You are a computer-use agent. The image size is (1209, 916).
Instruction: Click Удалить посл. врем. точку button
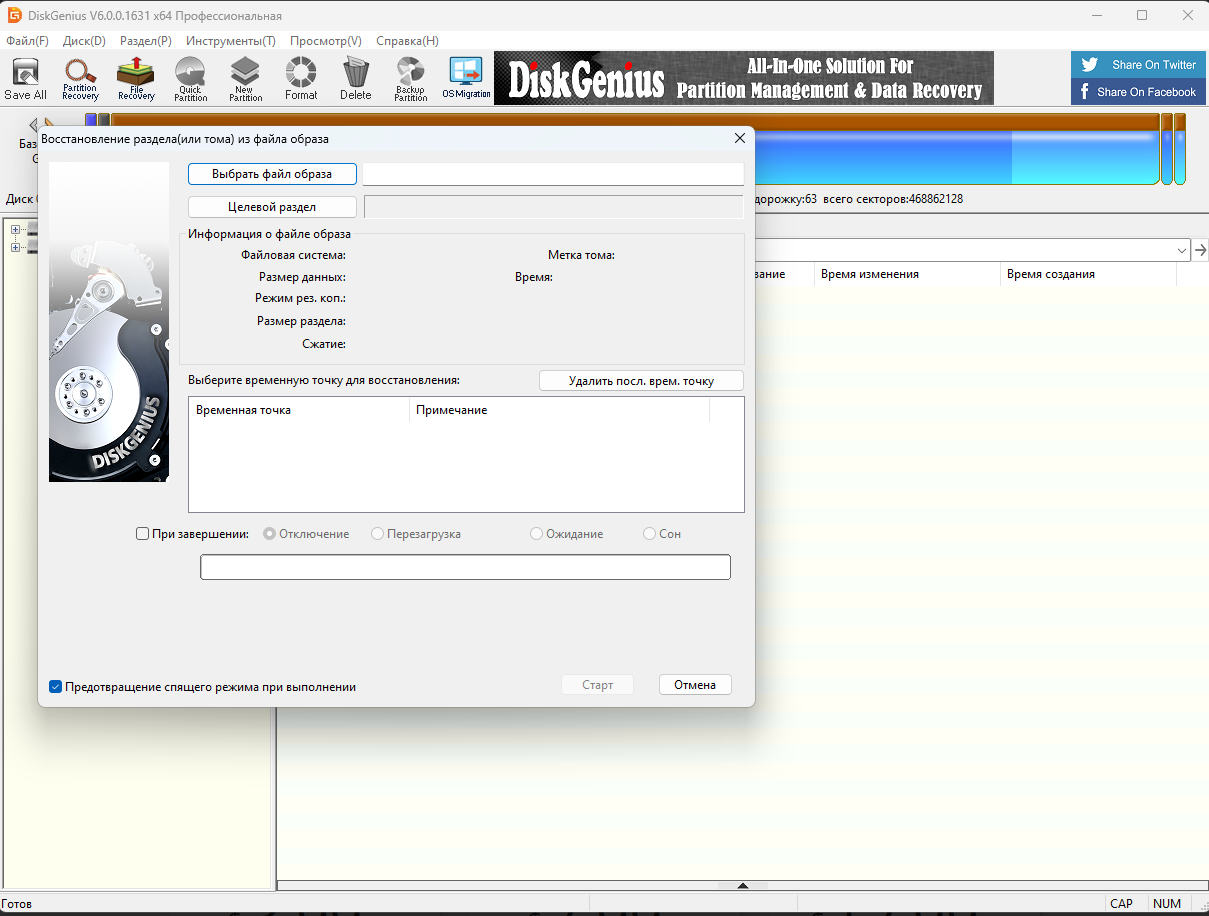click(x=641, y=381)
